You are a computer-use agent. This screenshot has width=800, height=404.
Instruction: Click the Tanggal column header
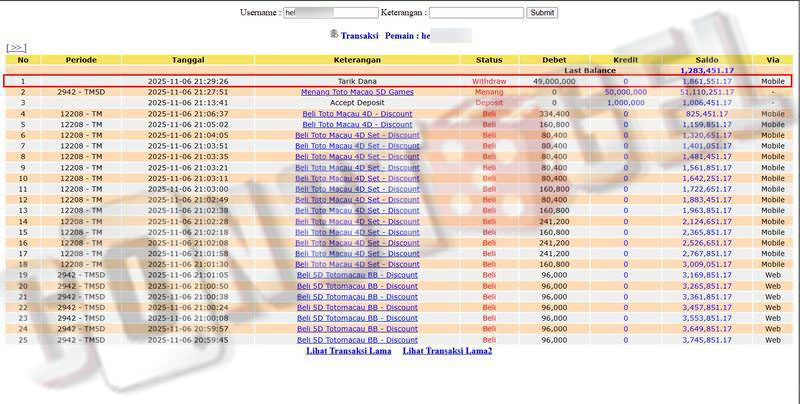(188, 59)
